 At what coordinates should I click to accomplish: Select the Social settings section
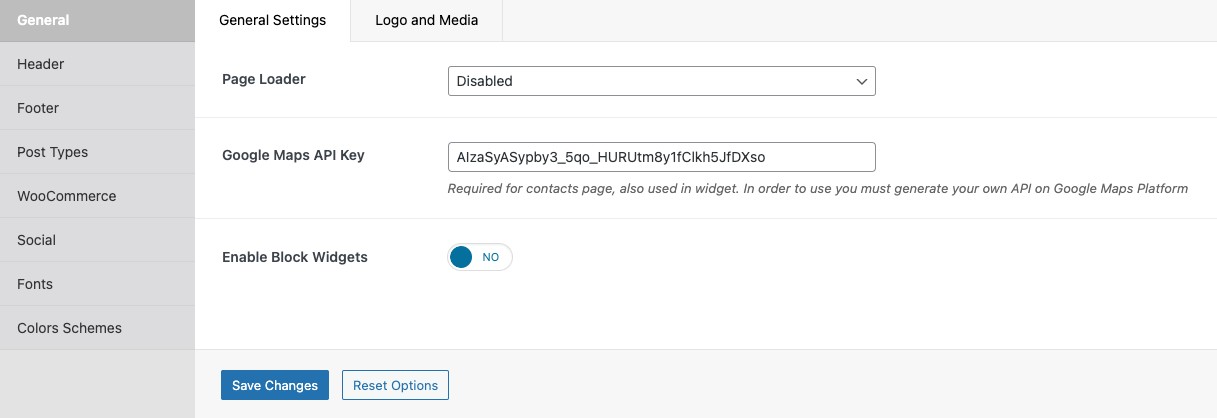(97, 240)
